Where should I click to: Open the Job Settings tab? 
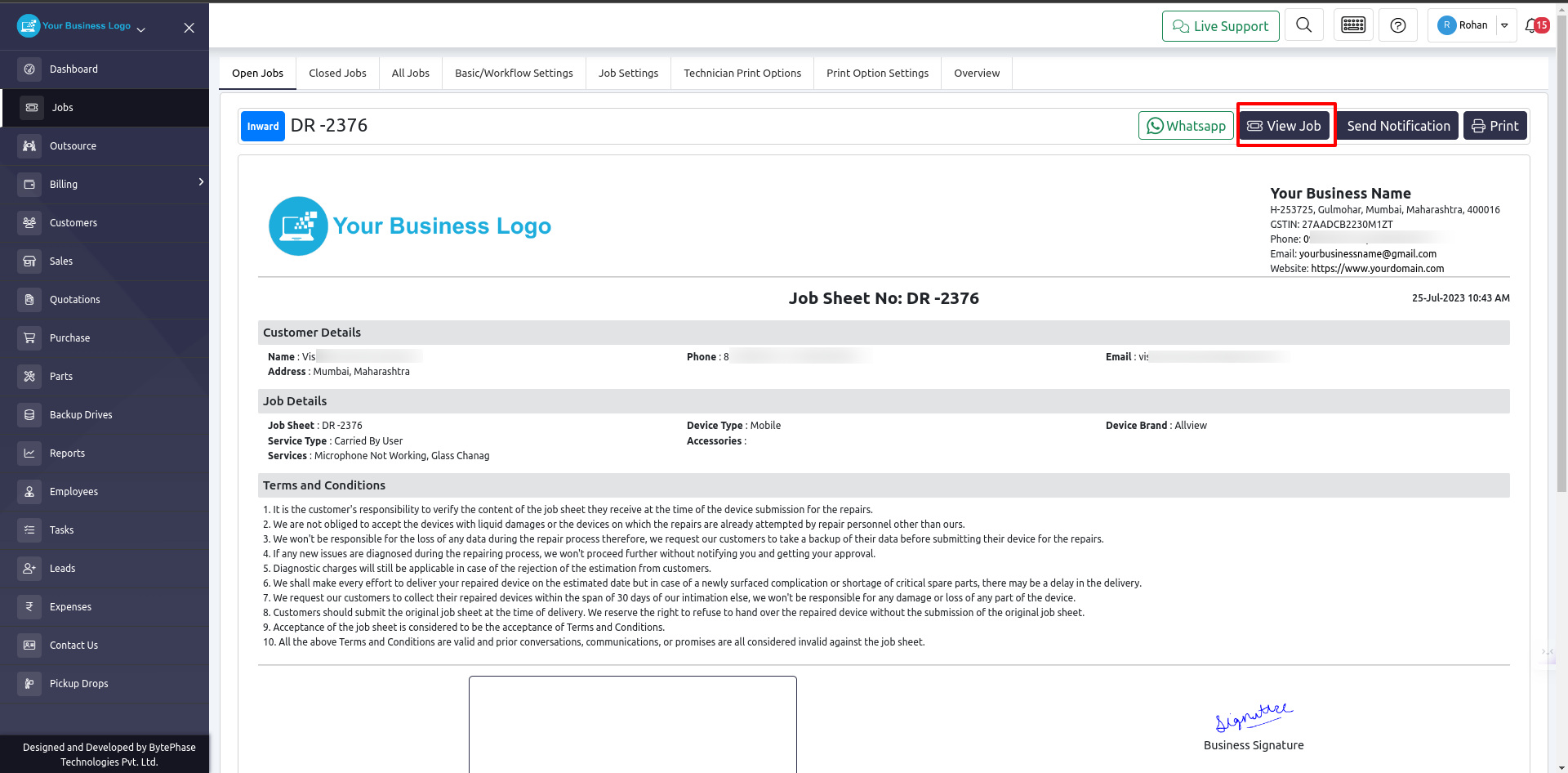pos(628,74)
